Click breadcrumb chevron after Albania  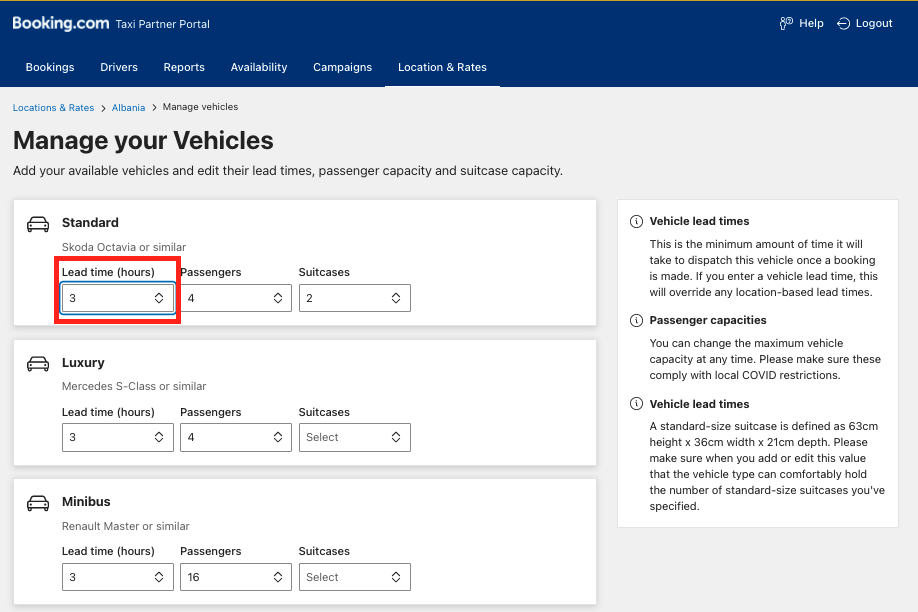click(155, 108)
